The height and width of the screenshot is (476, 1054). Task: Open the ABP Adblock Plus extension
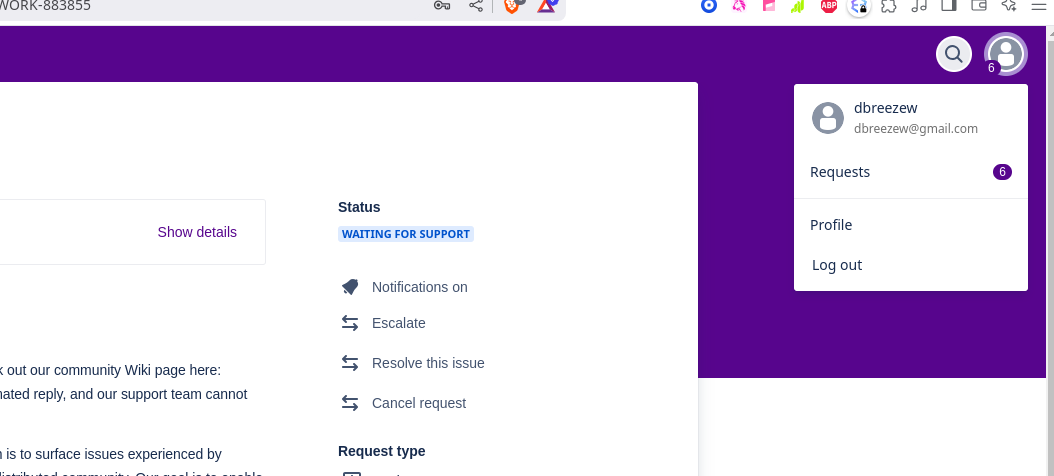click(x=829, y=6)
